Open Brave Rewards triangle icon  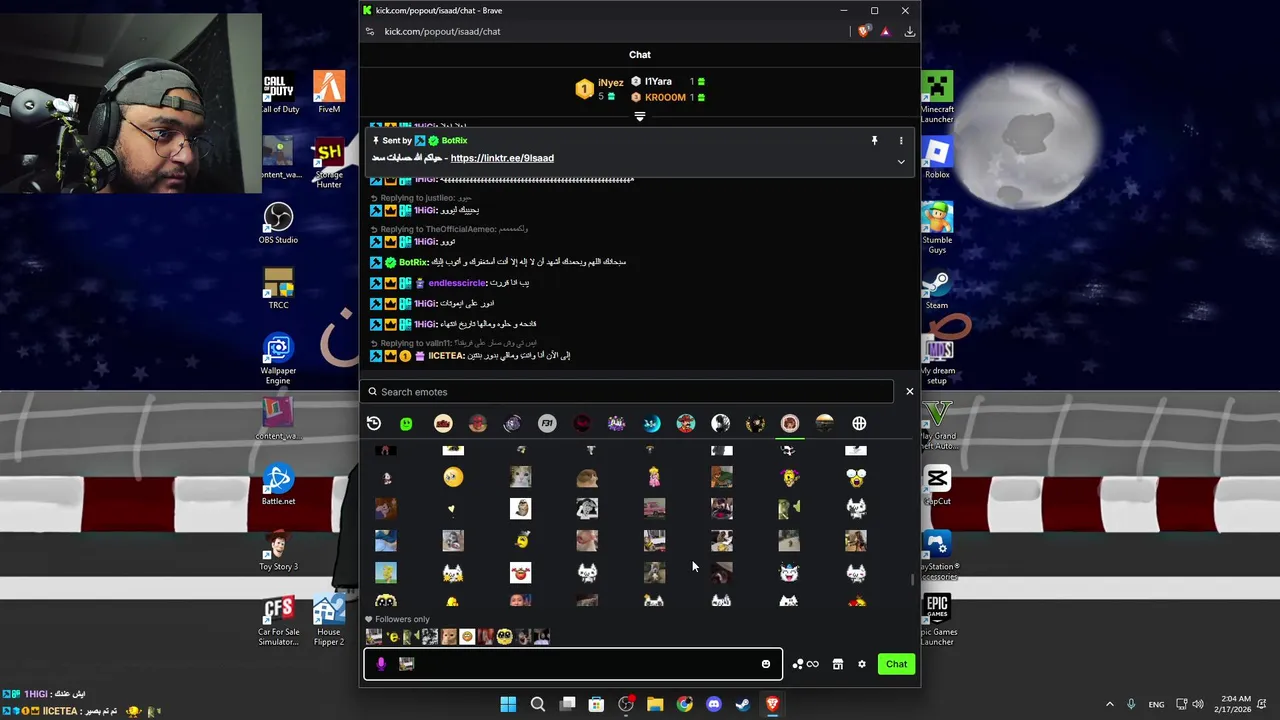(x=885, y=31)
